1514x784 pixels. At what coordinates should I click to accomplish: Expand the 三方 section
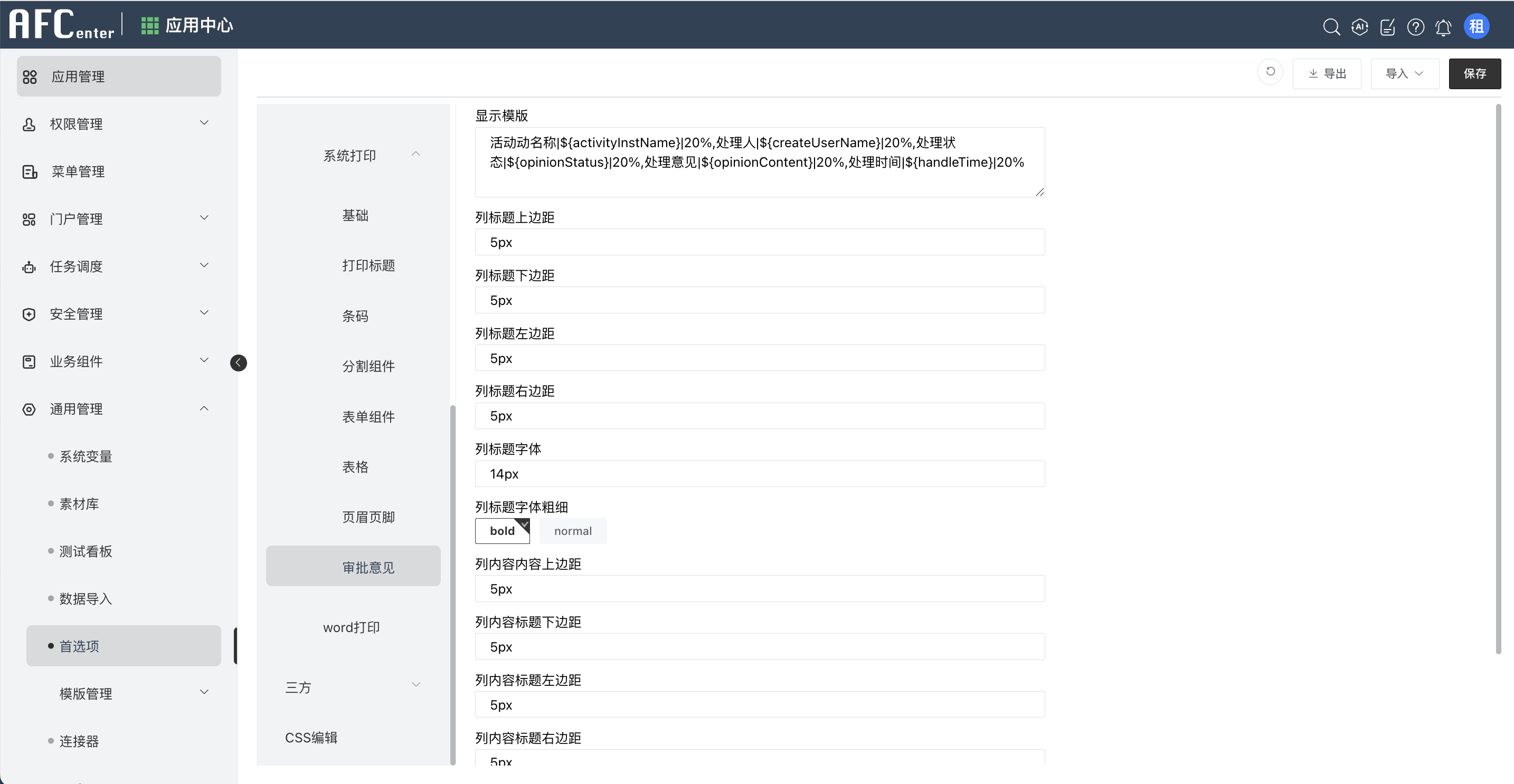tap(353, 686)
